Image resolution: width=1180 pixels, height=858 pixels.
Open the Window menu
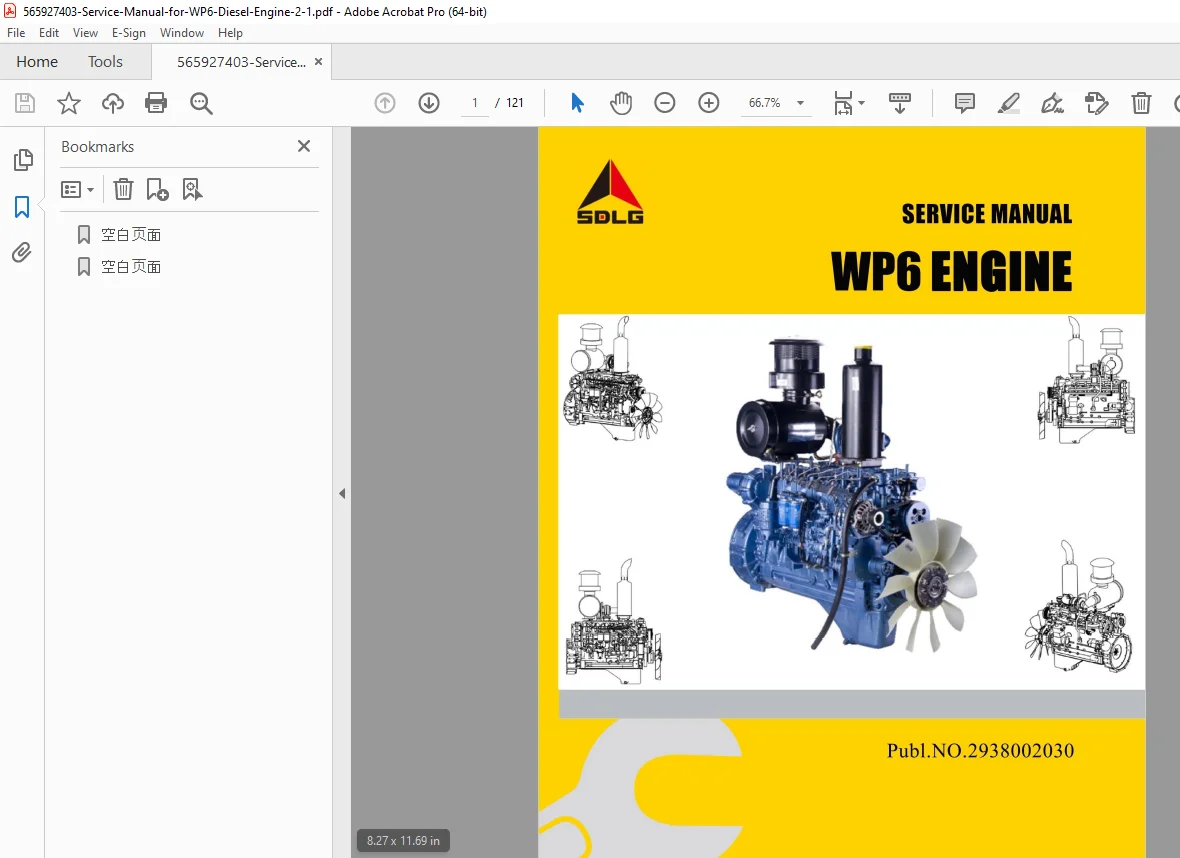click(x=181, y=32)
